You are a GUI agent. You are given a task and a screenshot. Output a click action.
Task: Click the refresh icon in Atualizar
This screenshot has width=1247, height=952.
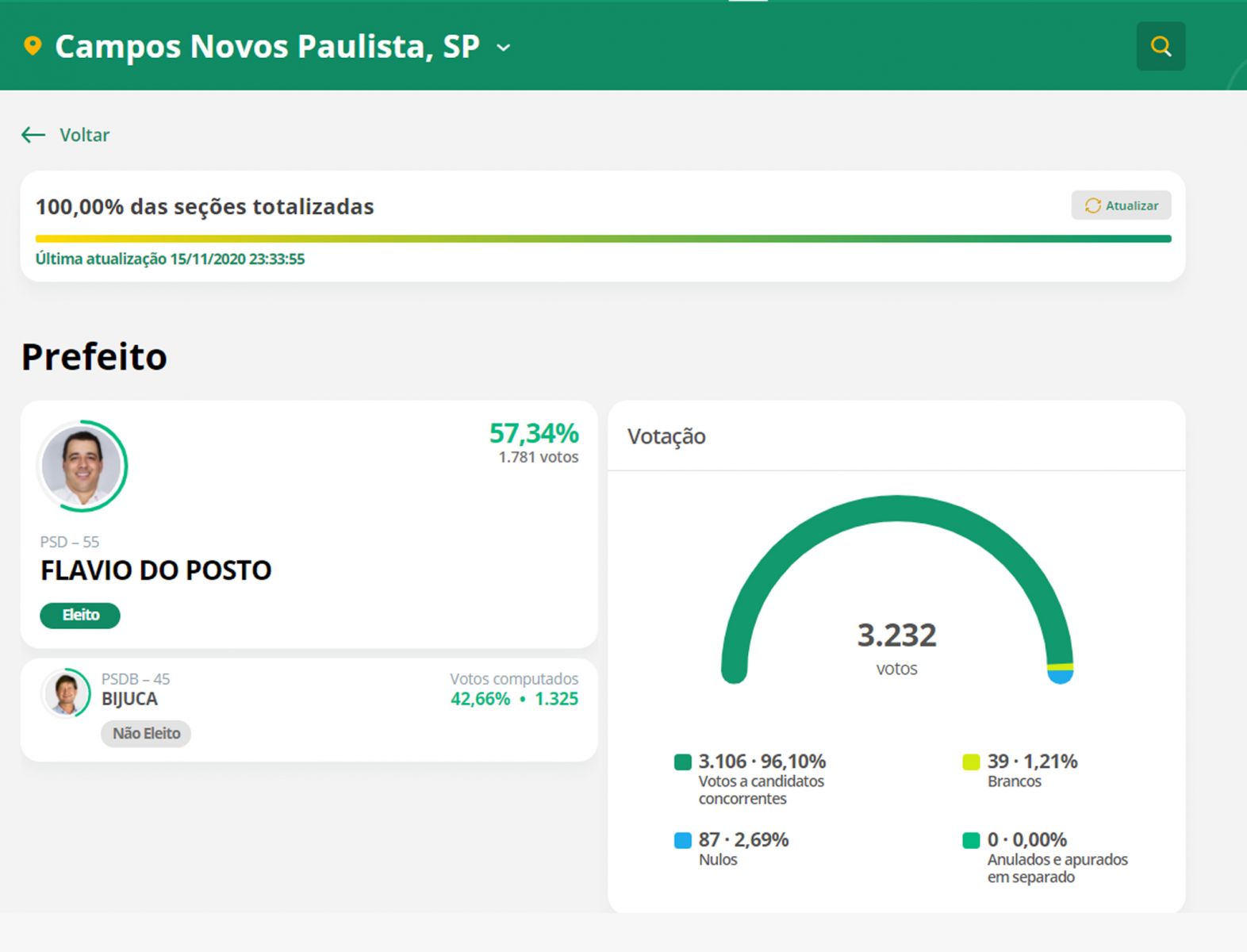coord(1092,205)
